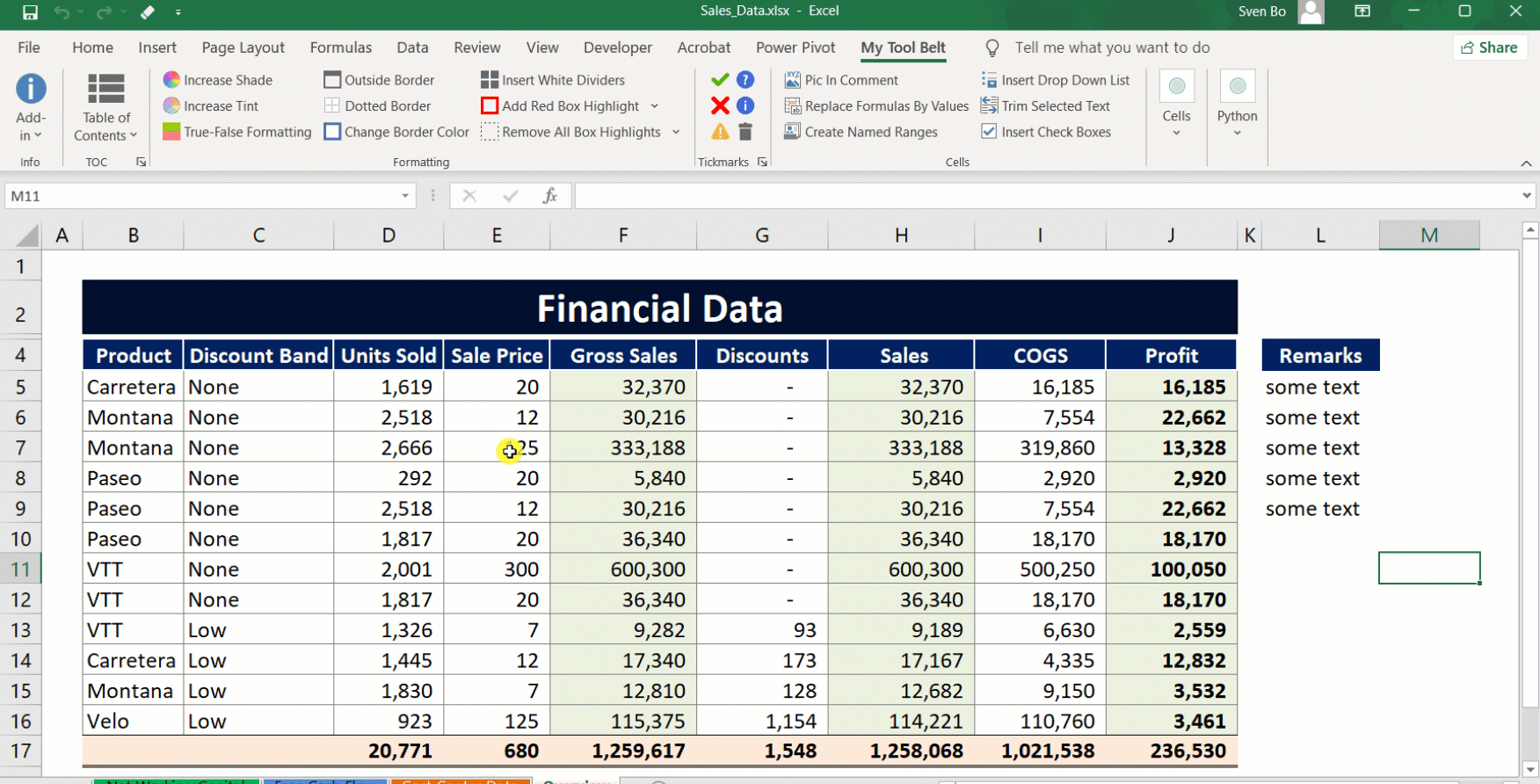Click the green checkmark tickmark icon
This screenshot has width=1540, height=784.
point(720,80)
